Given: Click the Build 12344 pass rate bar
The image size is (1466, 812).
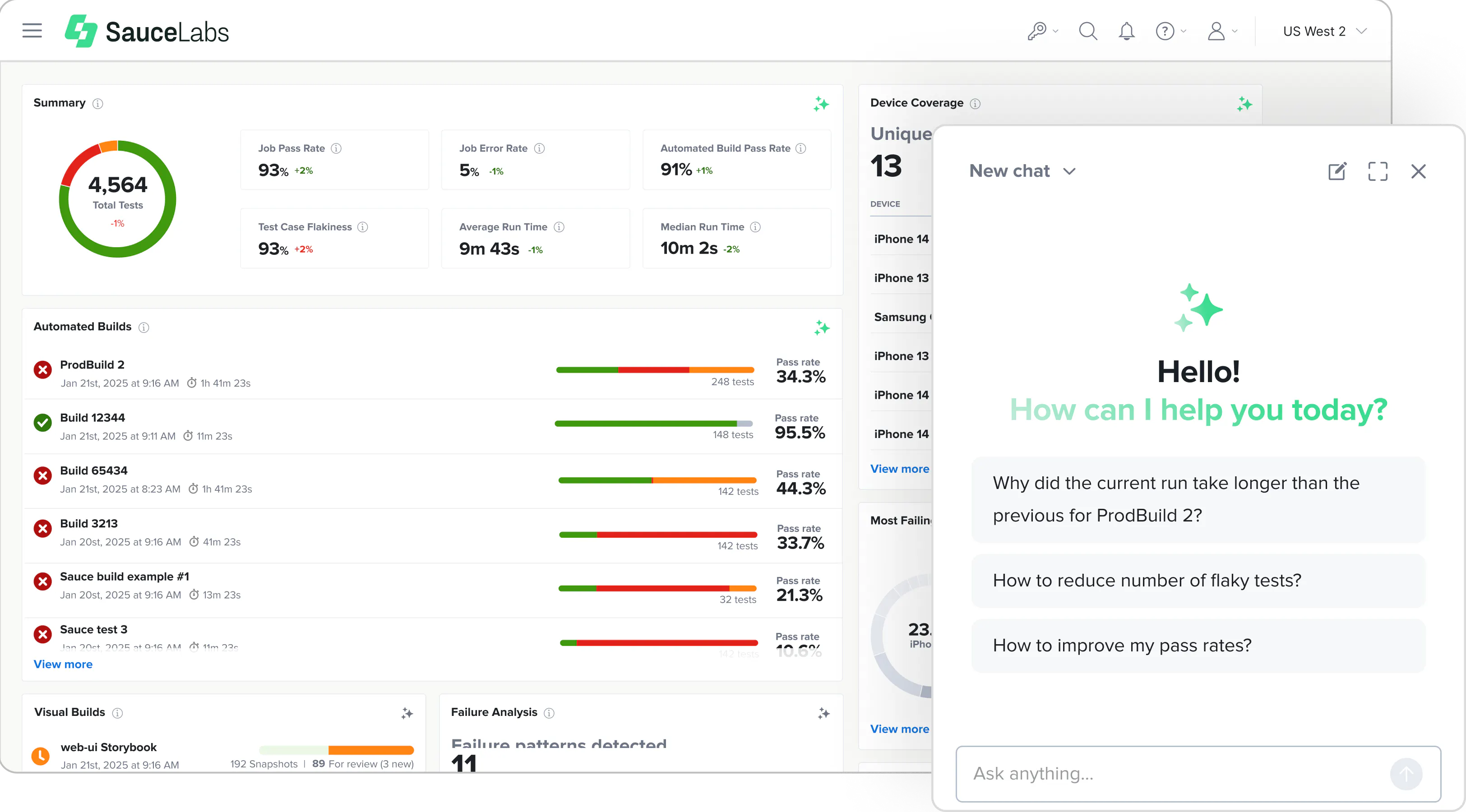Looking at the screenshot, I should [x=653, y=423].
